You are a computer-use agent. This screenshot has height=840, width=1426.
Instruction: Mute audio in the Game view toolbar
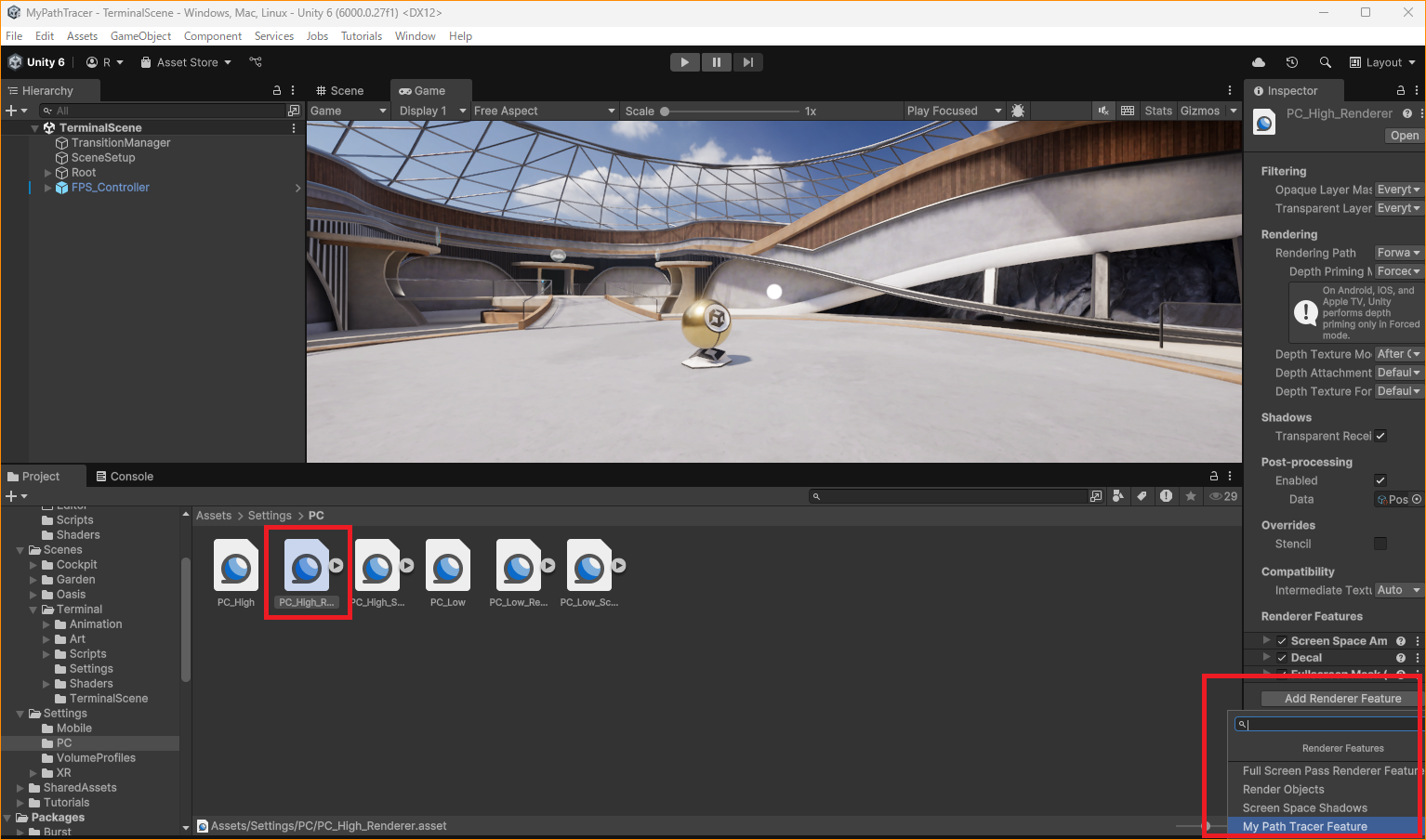1103,110
